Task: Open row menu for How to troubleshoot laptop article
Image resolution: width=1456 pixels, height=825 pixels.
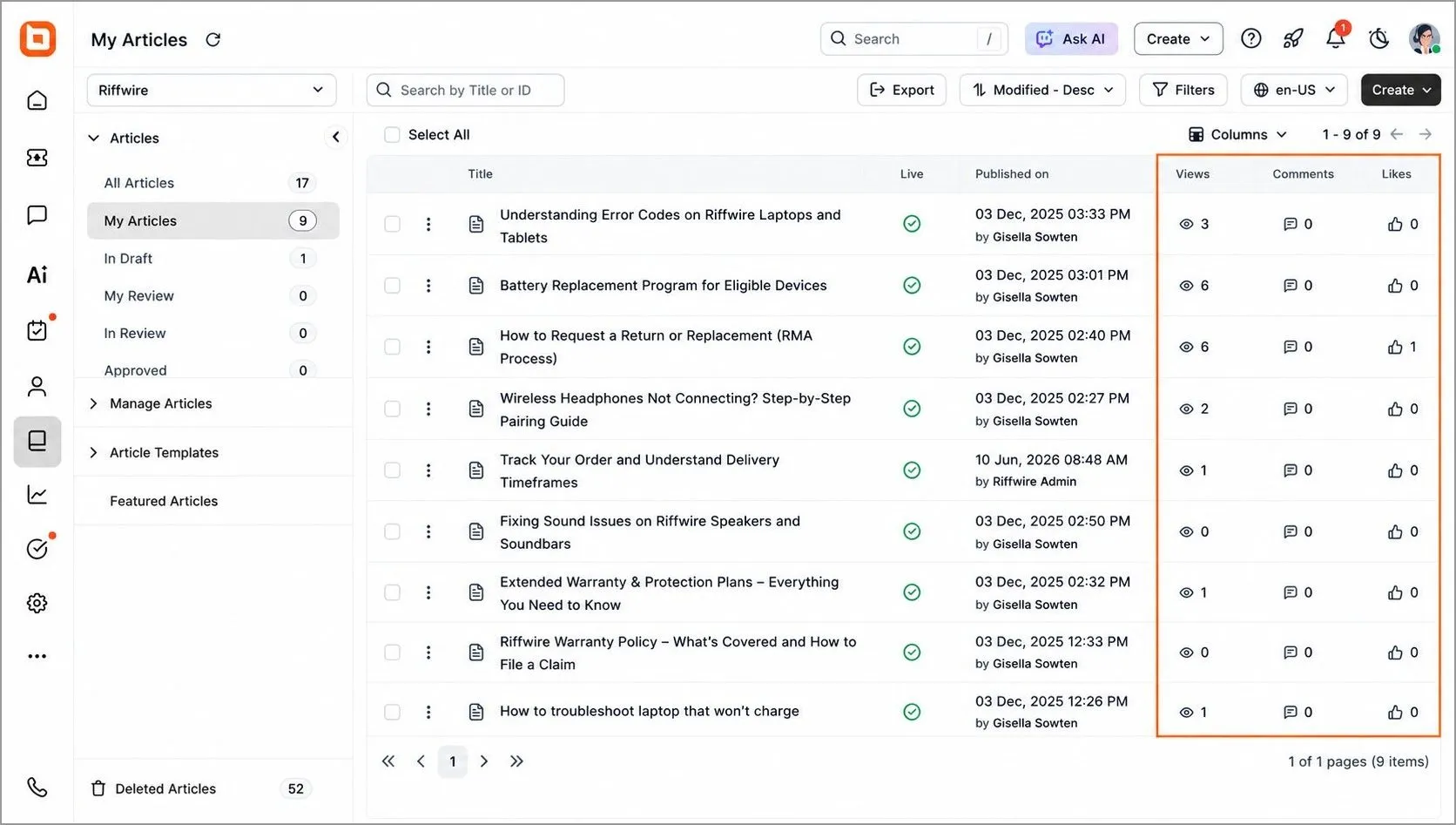Action: (x=428, y=712)
